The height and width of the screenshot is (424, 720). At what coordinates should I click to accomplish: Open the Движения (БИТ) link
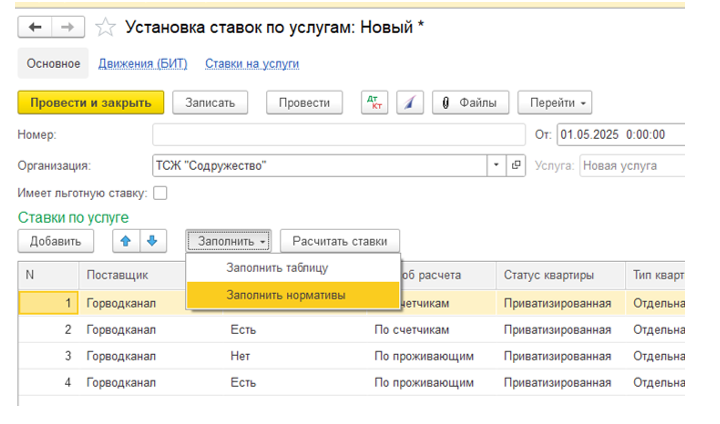[x=143, y=63]
